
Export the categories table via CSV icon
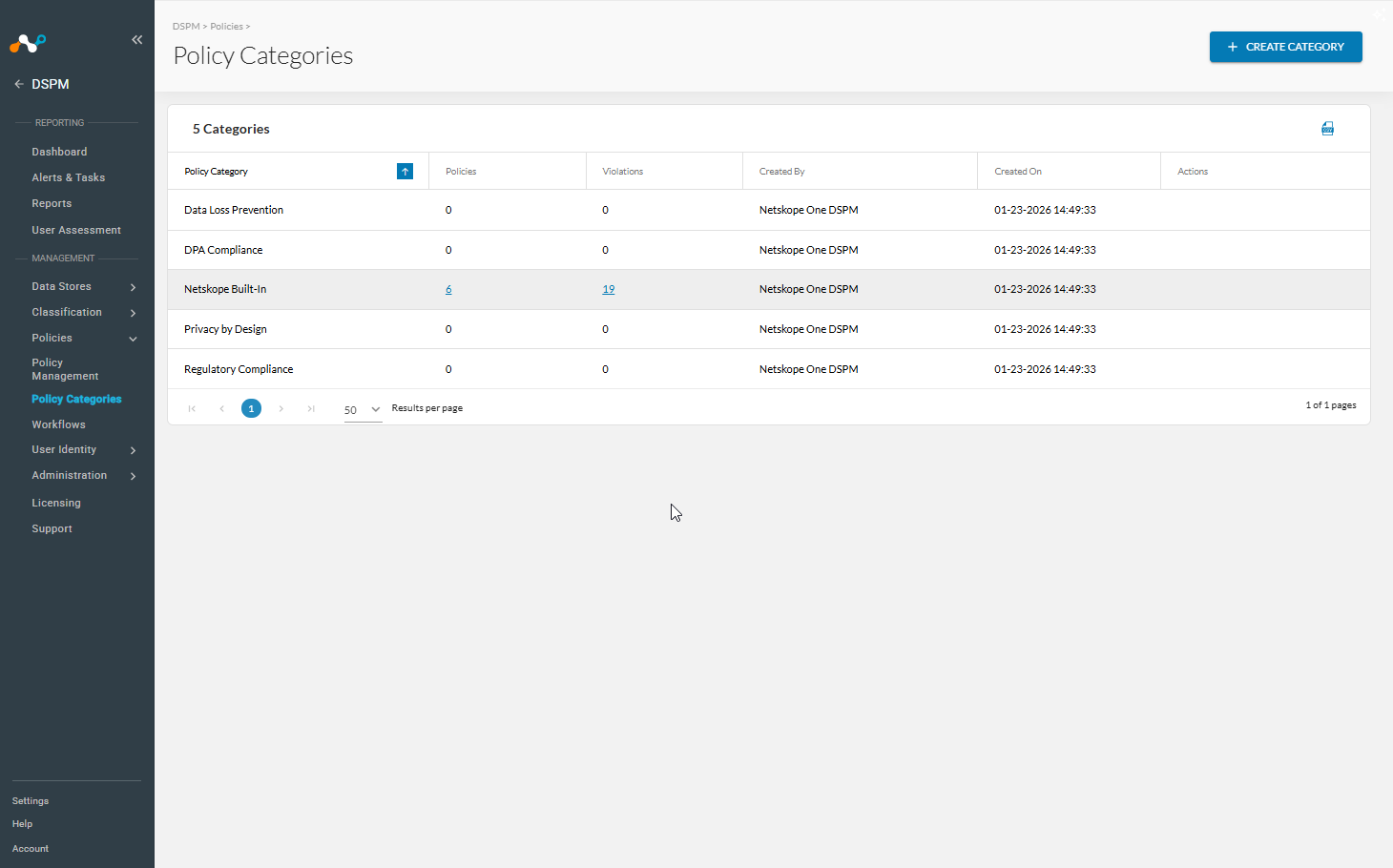coord(1327,129)
